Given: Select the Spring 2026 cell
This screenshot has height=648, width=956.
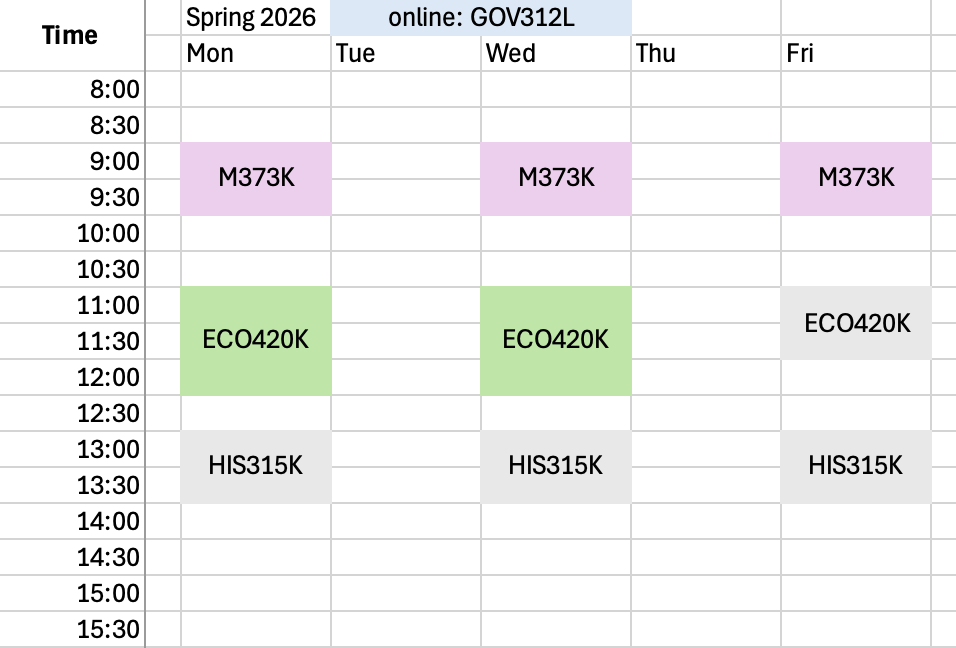Looking at the screenshot, I should point(251,17).
